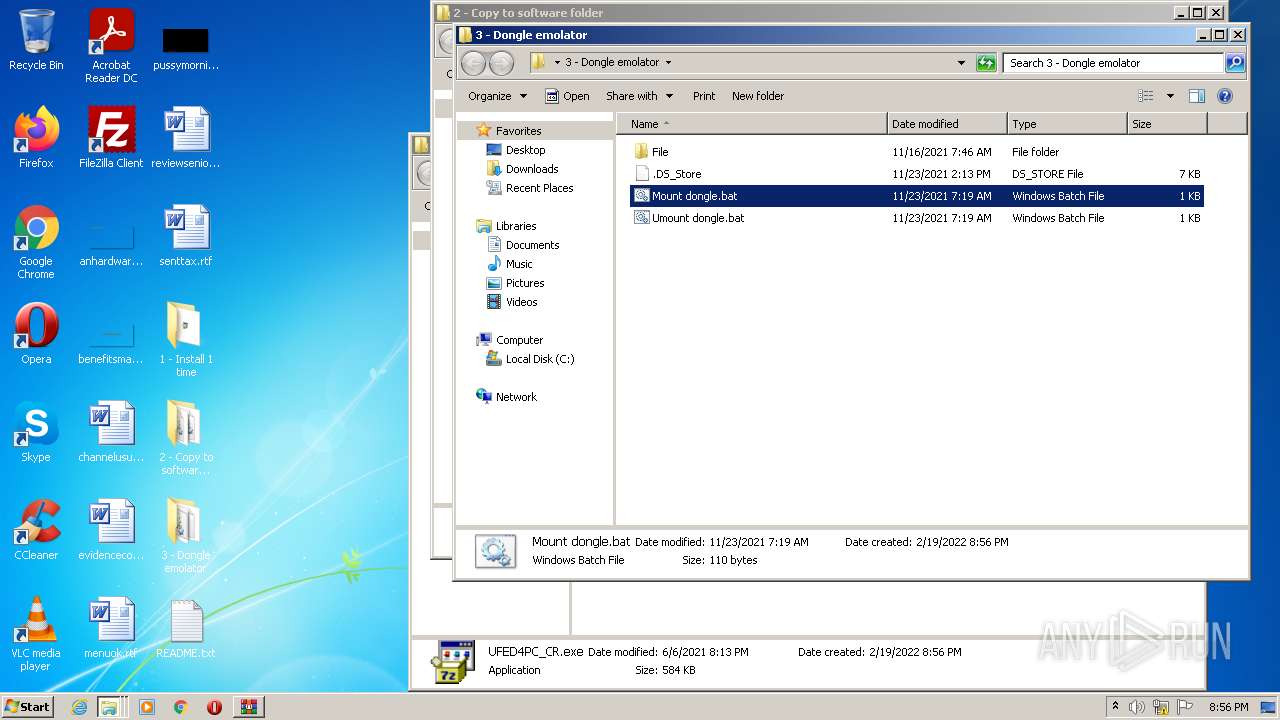Image resolution: width=1280 pixels, height=720 pixels.
Task: Refresh the folder via address bar button
Action: tap(986, 63)
